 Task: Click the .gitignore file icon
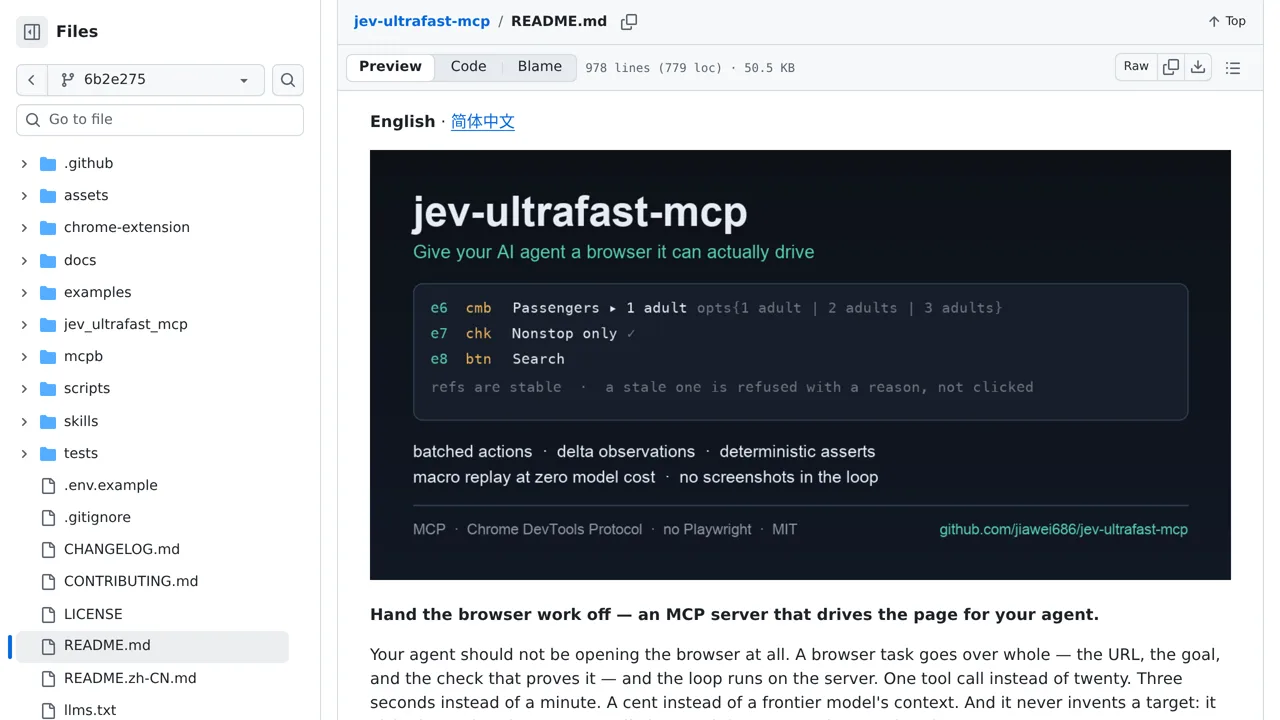click(48, 518)
